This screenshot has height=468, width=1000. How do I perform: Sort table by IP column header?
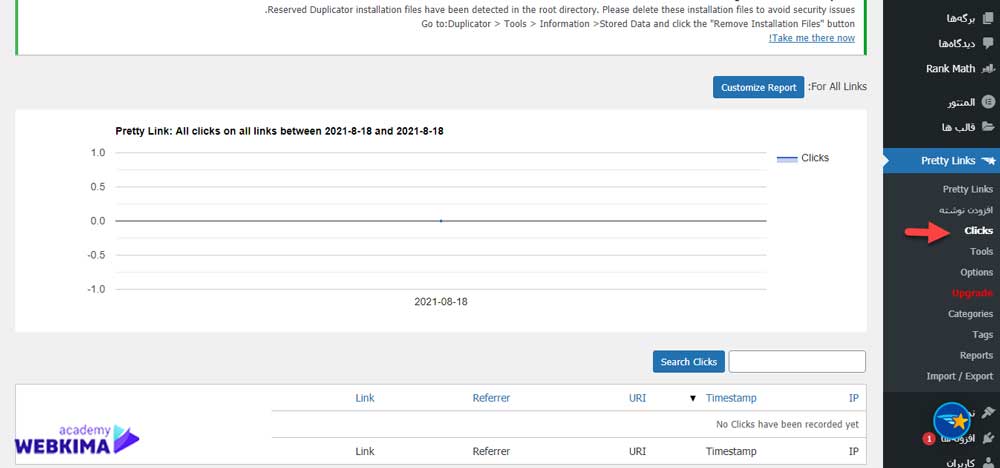point(853,398)
